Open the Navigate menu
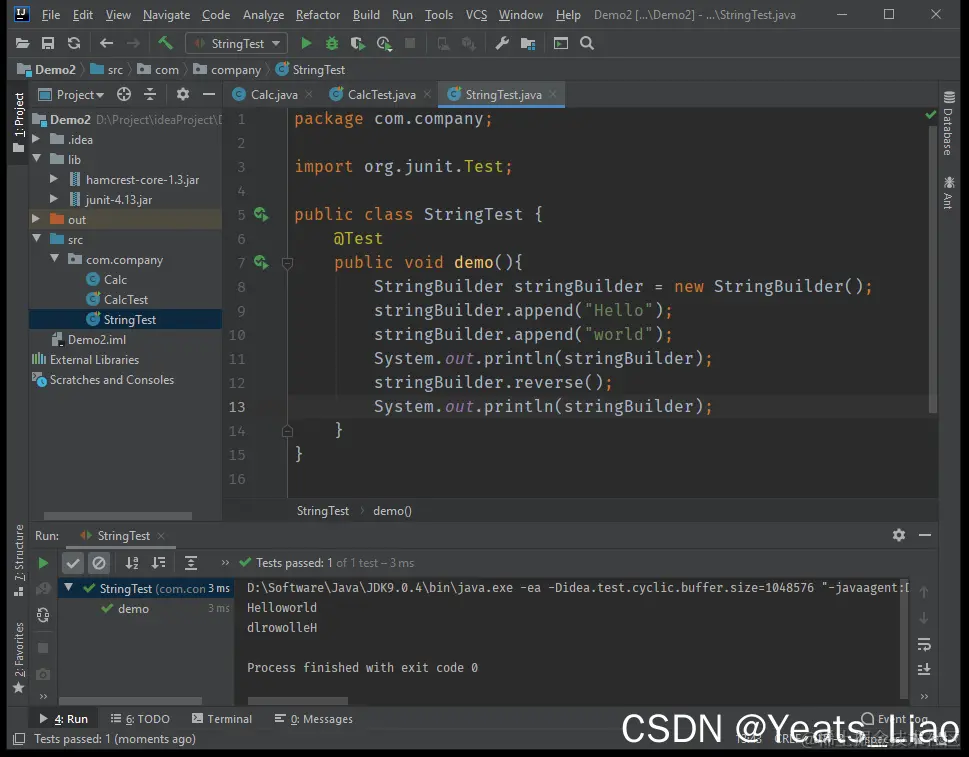The image size is (969, 757). [166, 15]
